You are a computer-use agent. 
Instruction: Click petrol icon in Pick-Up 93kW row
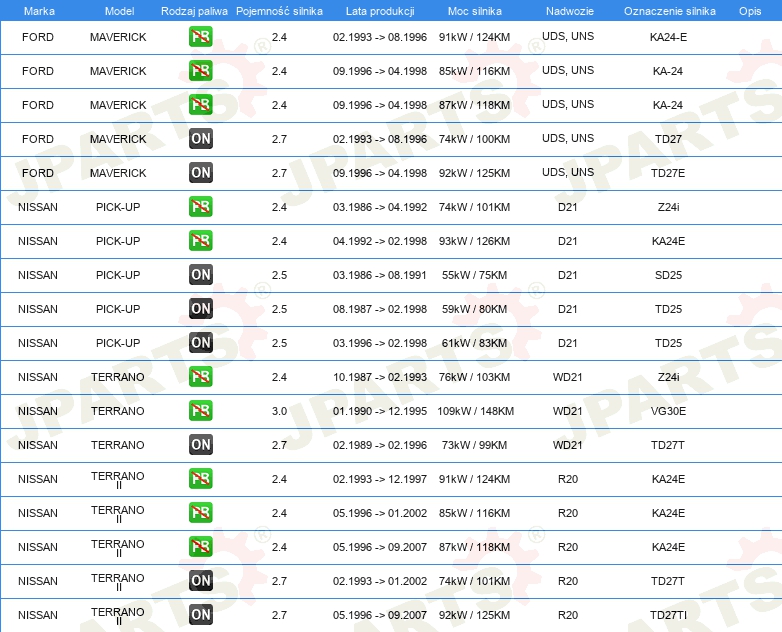200,240
